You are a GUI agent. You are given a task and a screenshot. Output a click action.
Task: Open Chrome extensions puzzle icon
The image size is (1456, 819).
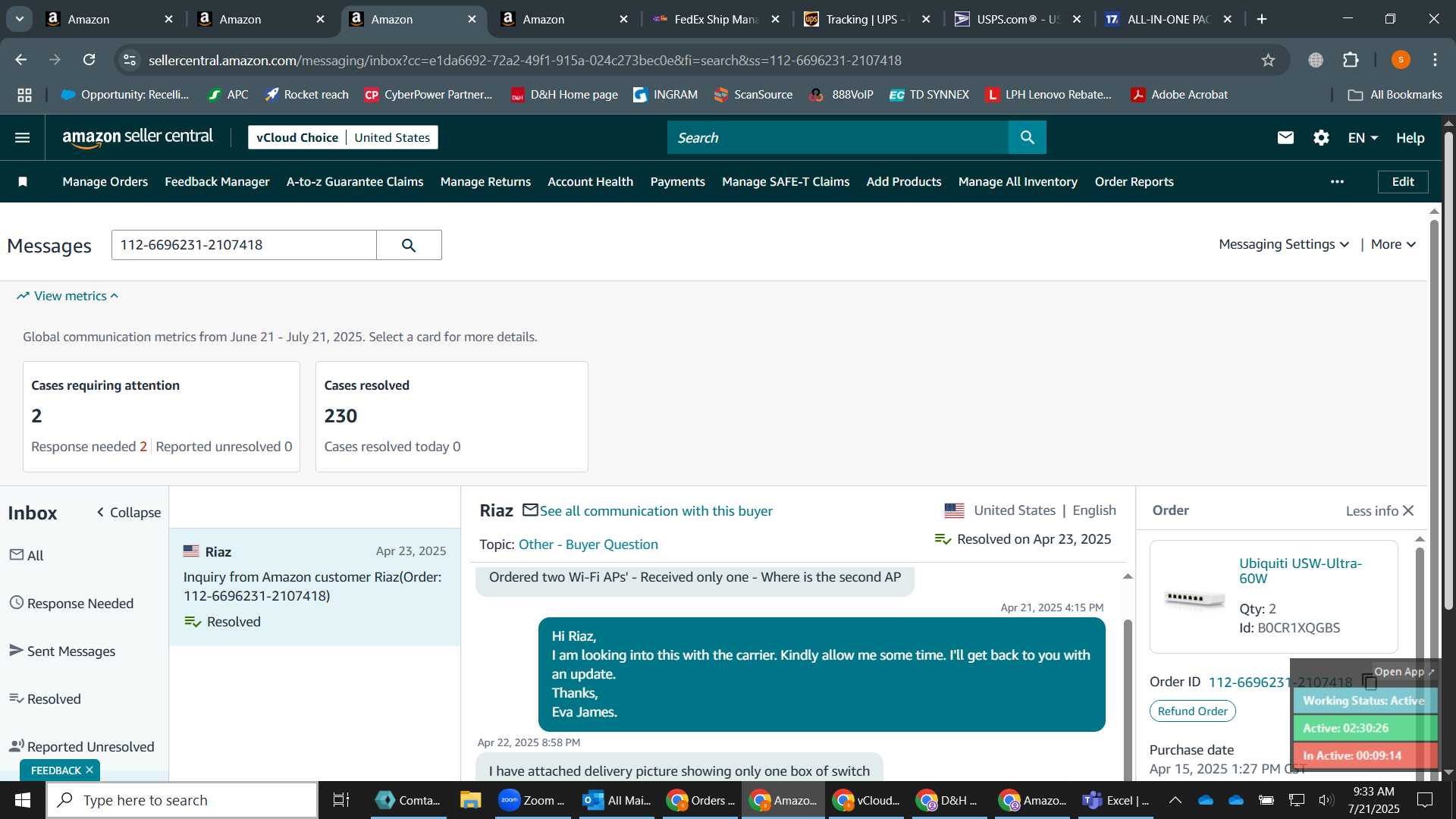[1351, 60]
